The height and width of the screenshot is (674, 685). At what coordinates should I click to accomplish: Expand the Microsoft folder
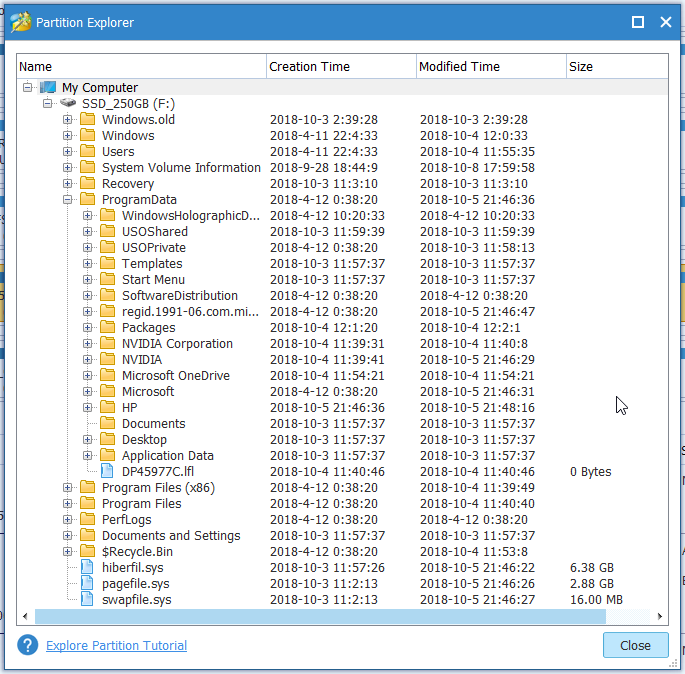(87, 391)
